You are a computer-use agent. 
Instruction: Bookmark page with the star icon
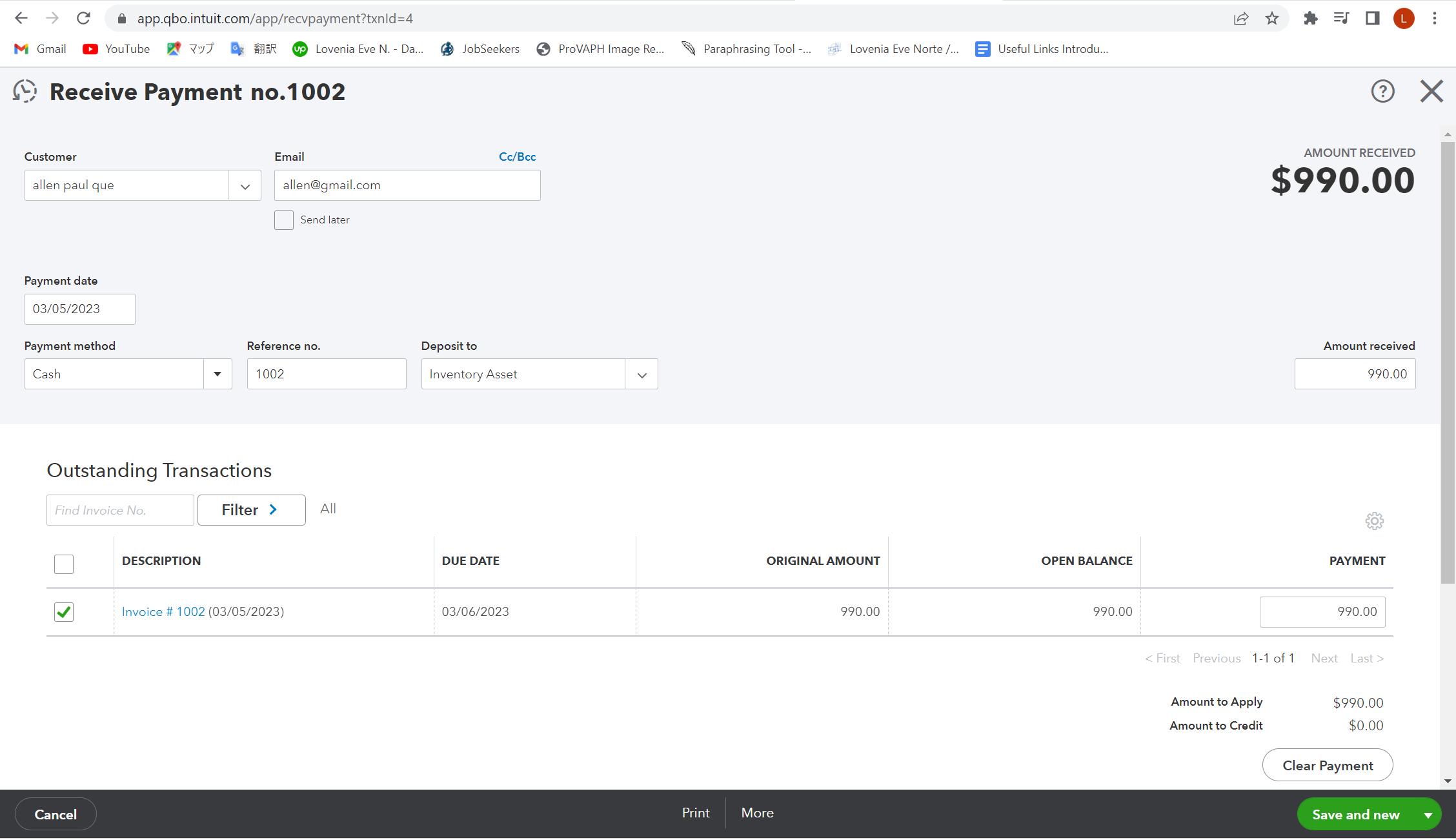(1271, 18)
